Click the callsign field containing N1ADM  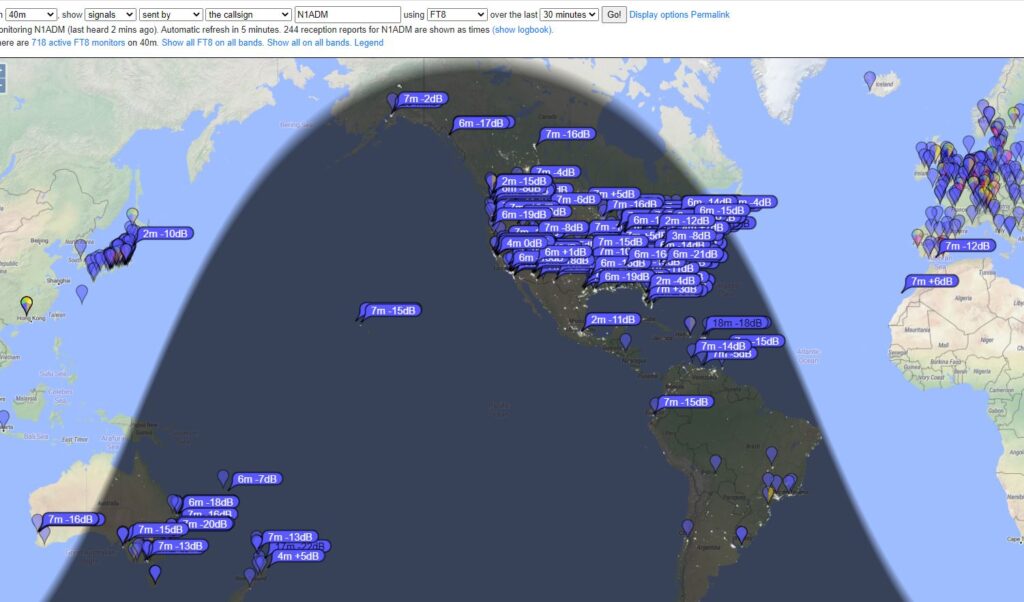348,15
